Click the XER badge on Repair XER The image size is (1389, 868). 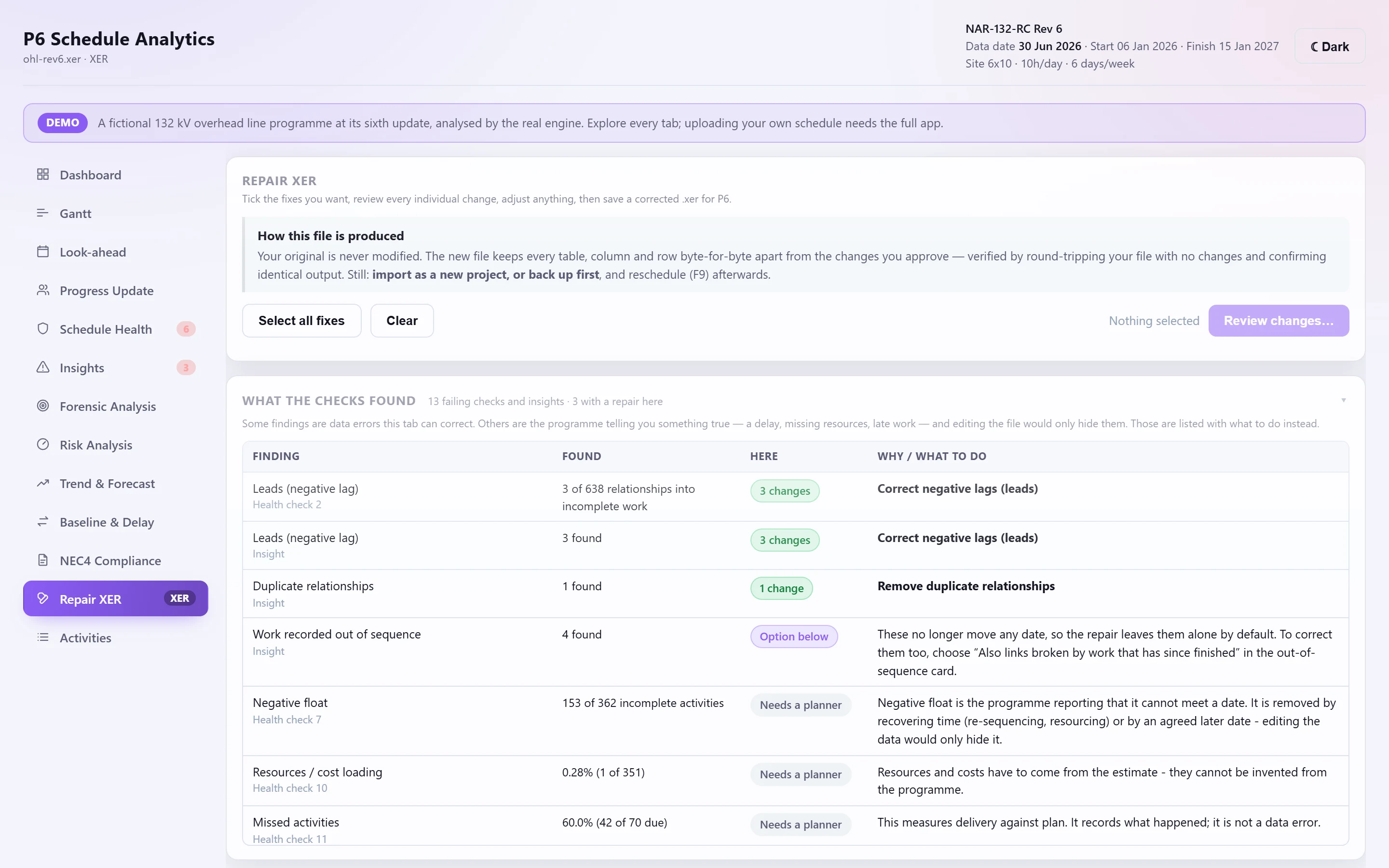(x=179, y=598)
